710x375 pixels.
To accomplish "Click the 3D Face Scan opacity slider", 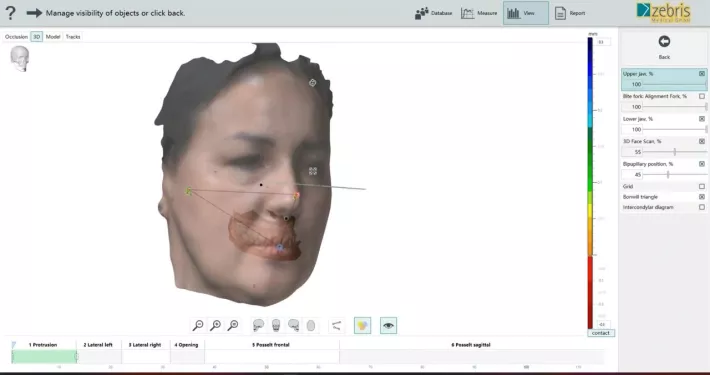I will pyautogui.click(x=675, y=152).
